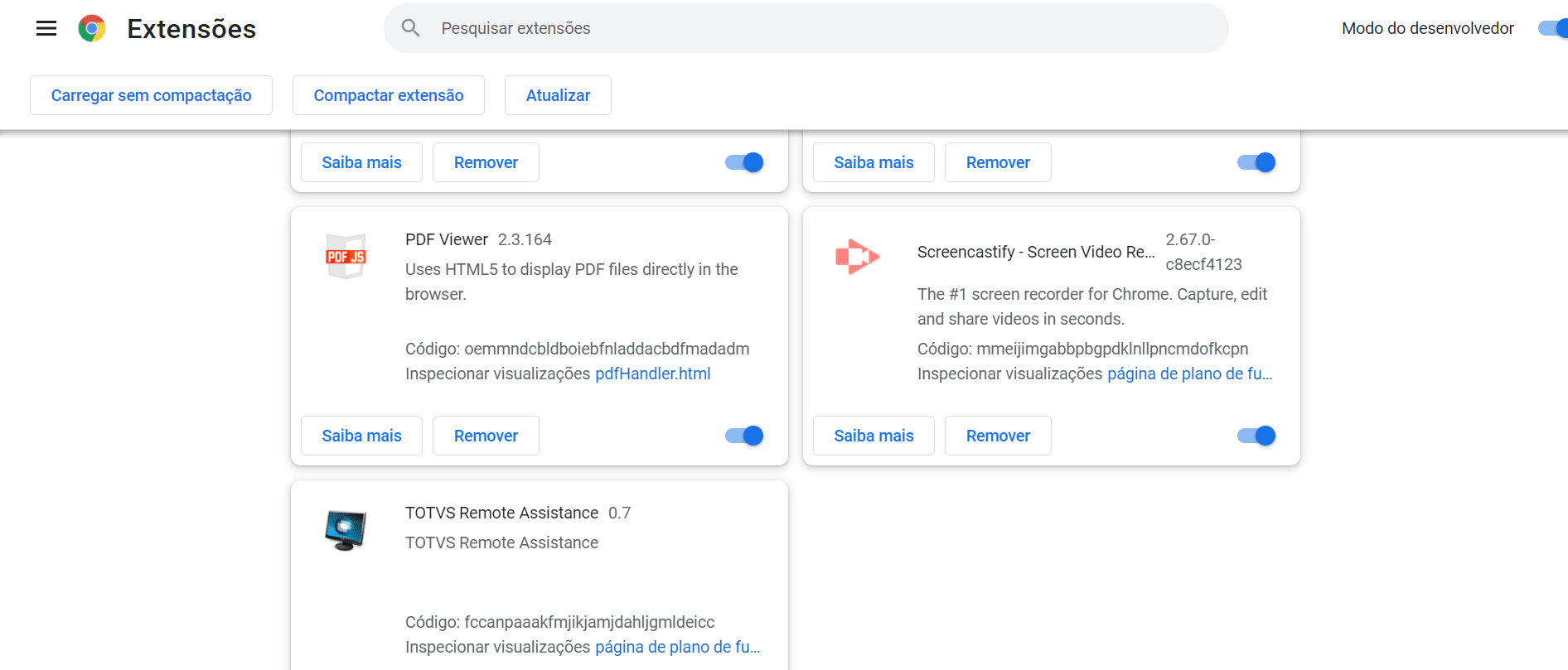Open Saiba mais for PDF Viewer
The width and height of the screenshot is (1568, 670).
[x=361, y=436]
